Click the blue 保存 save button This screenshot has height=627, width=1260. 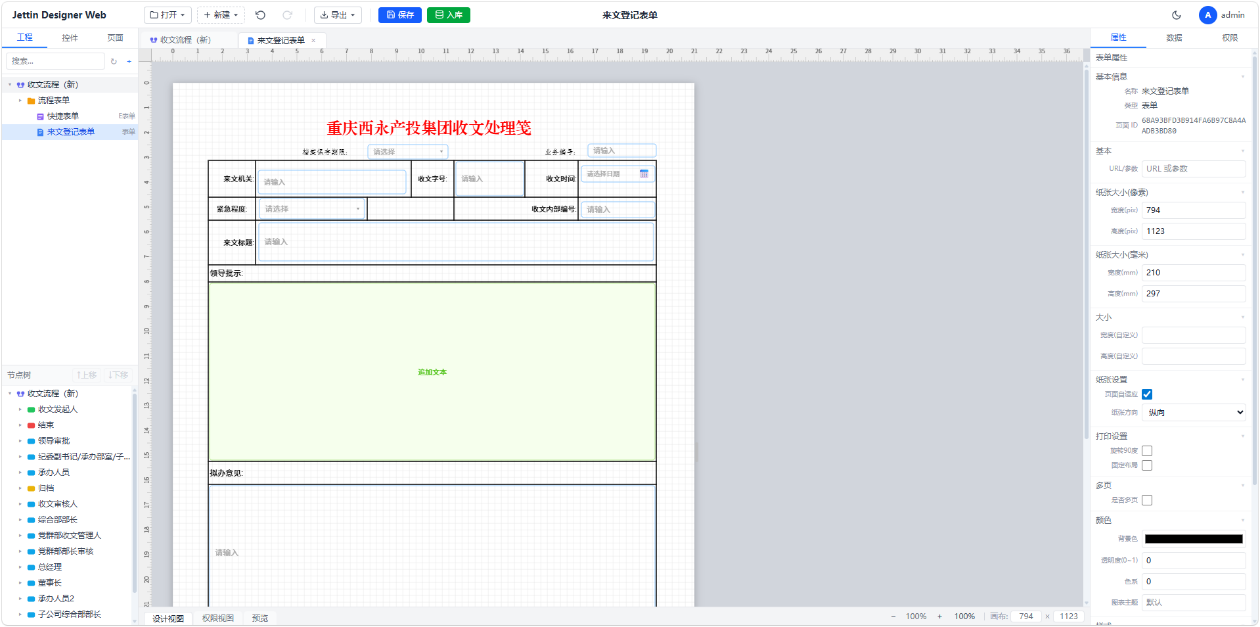click(400, 15)
